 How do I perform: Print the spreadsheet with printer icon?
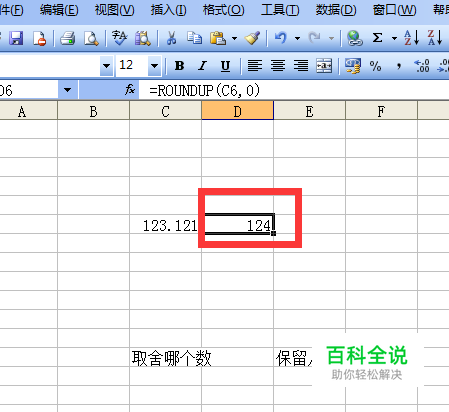[x=68, y=38]
